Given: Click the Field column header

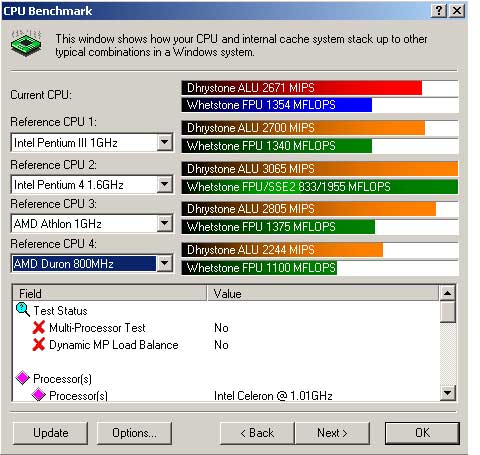Looking at the screenshot, I should (109, 293).
